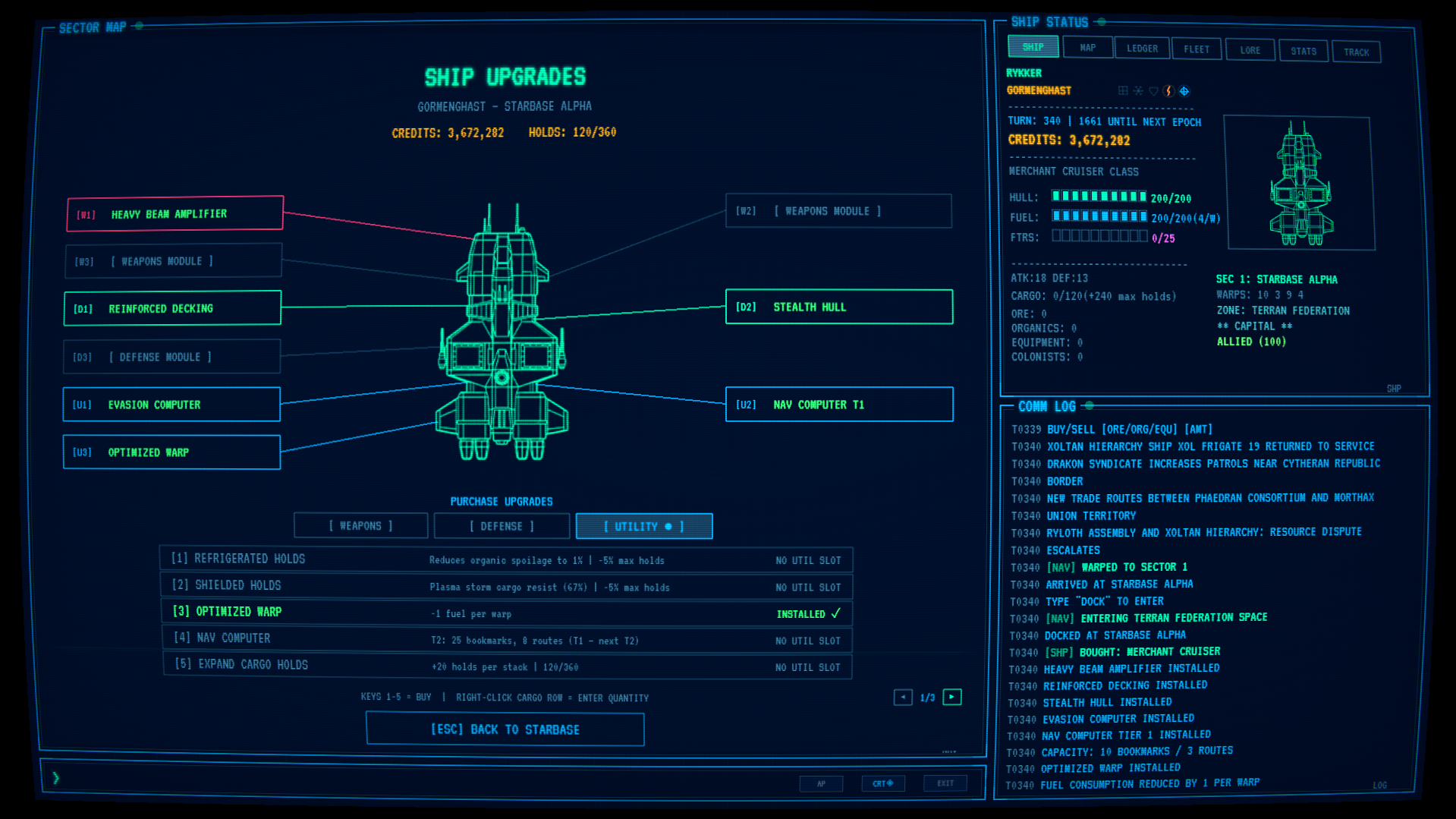The height and width of the screenshot is (819, 1456).
Task: Open the Fleet tab
Action: 1197,49
